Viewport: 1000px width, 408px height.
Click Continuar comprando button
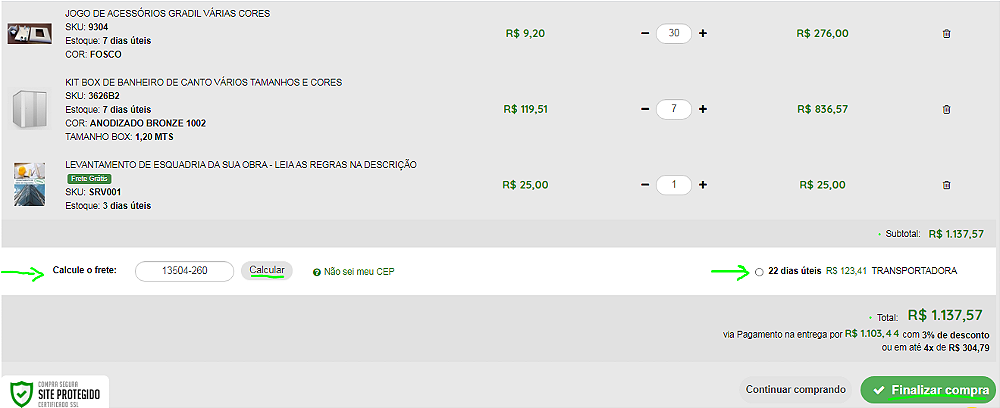pos(796,390)
